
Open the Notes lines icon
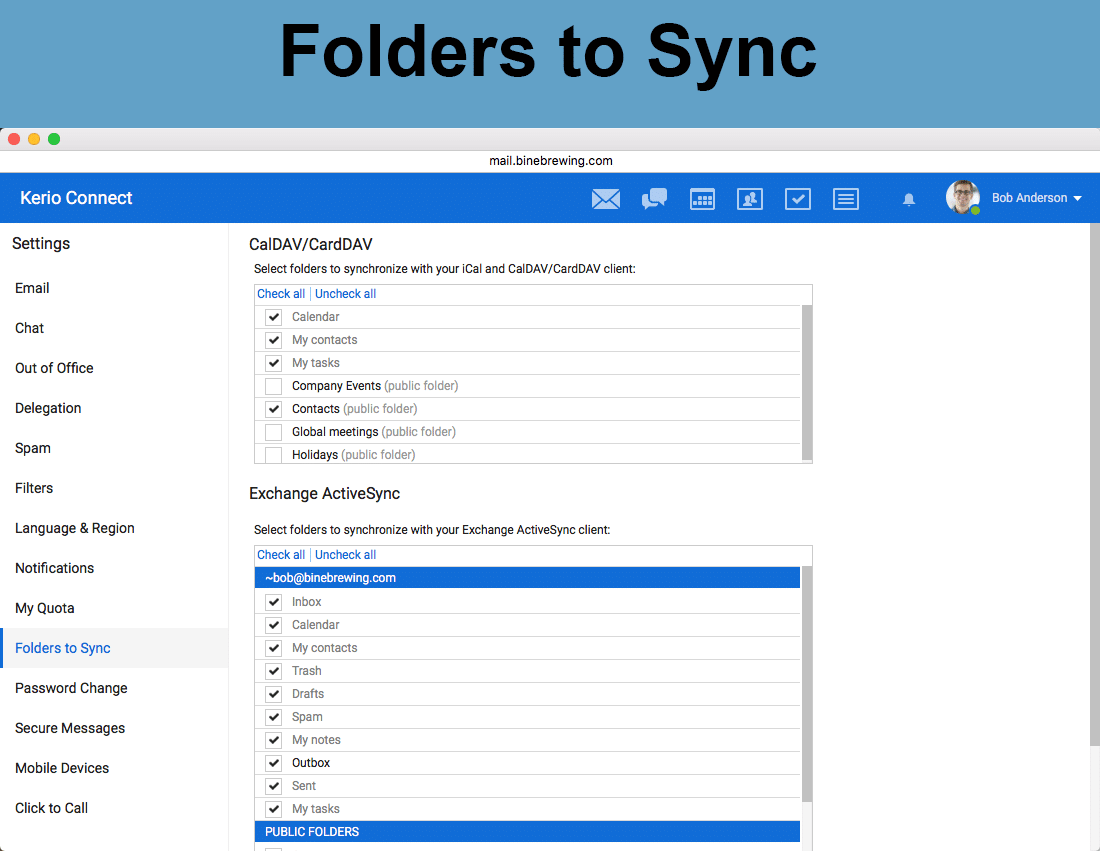pyautogui.click(x=845, y=199)
